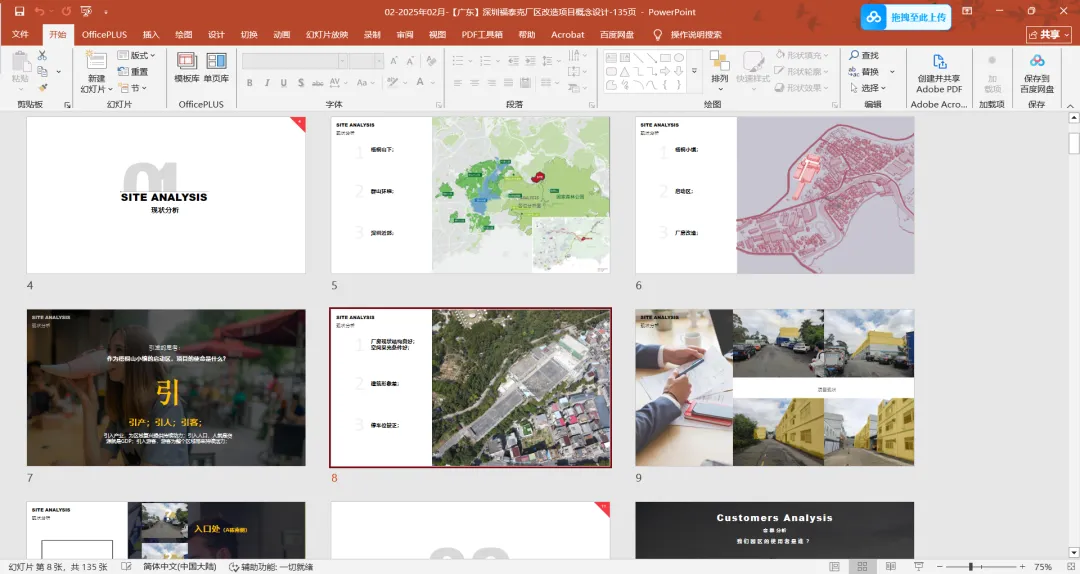Switch to Reading view icon in status bar

click(890, 566)
